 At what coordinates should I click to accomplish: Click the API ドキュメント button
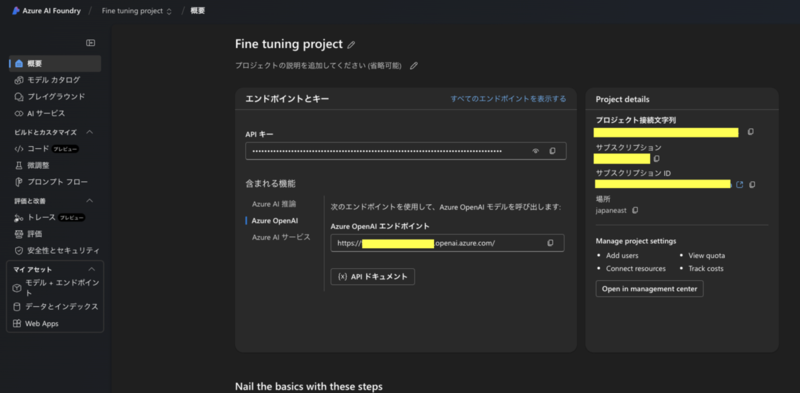pos(372,277)
